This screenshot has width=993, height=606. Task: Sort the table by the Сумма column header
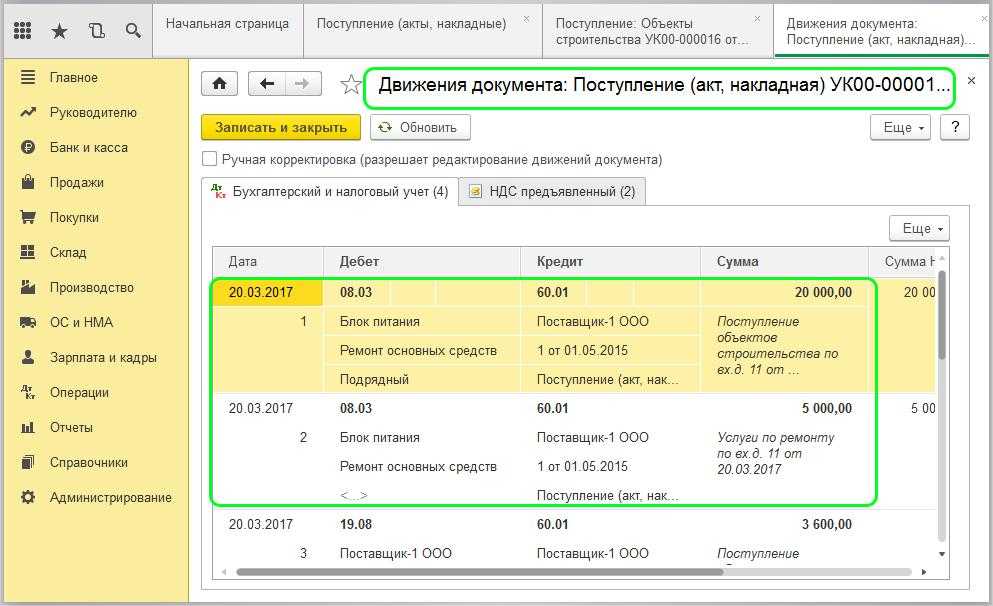(x=737, y=261)
